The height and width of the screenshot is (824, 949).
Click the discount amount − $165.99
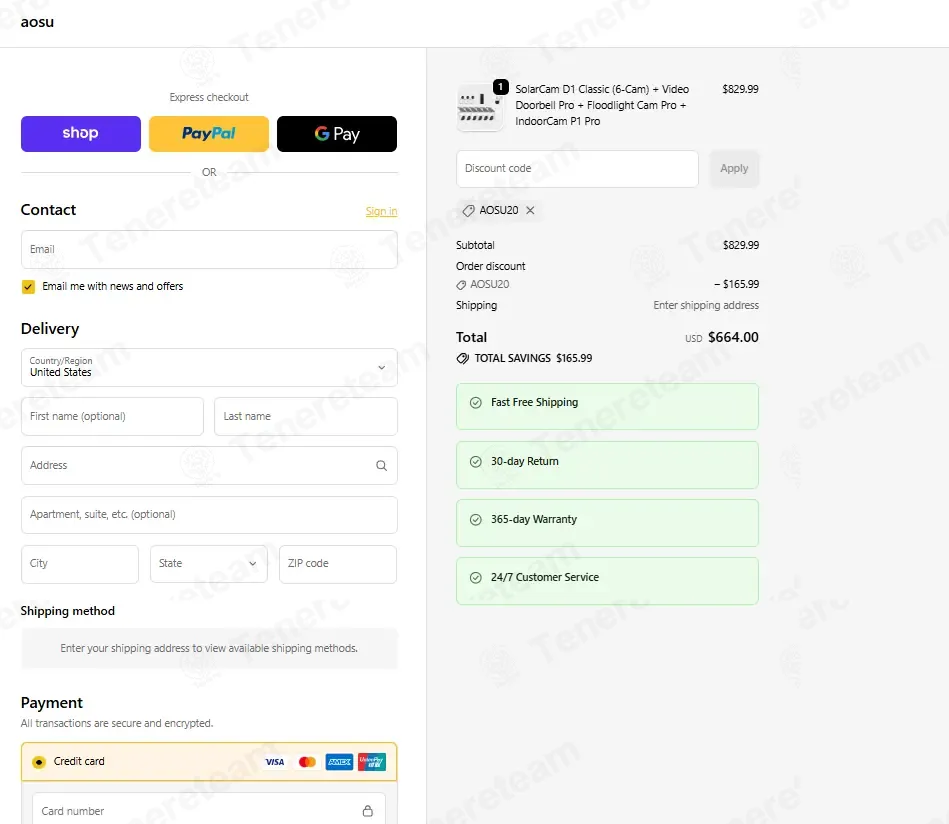(737, 285)
